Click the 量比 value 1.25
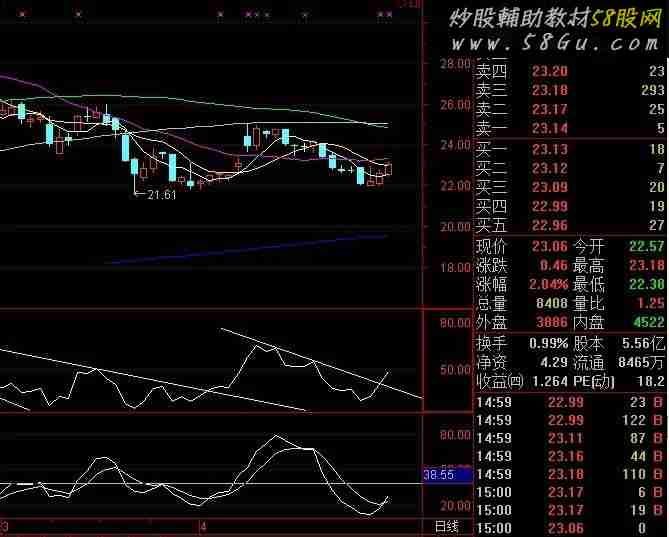 [651, 303]
